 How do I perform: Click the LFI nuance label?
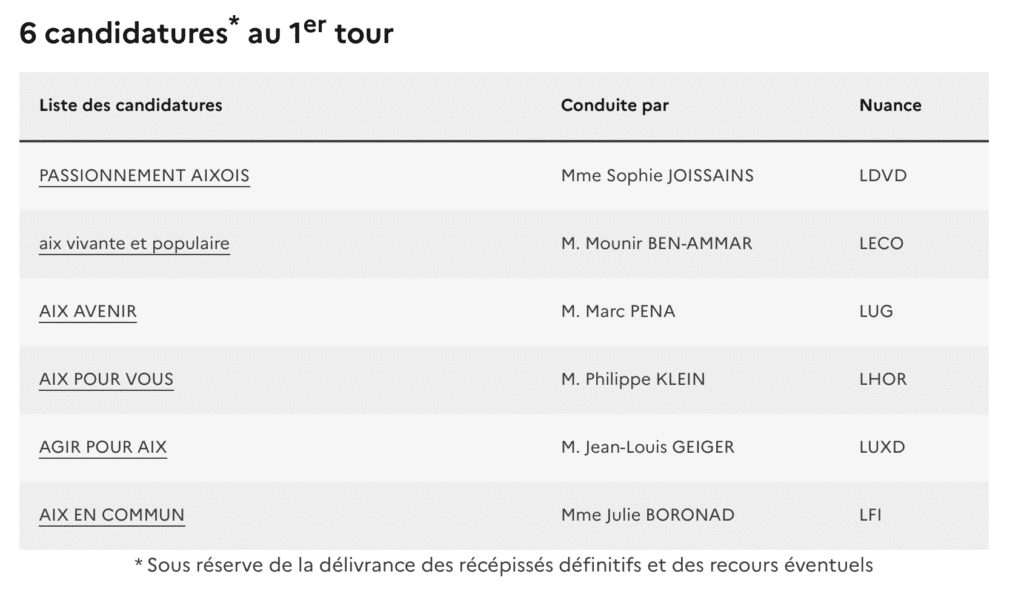click(x=870, y=516)
